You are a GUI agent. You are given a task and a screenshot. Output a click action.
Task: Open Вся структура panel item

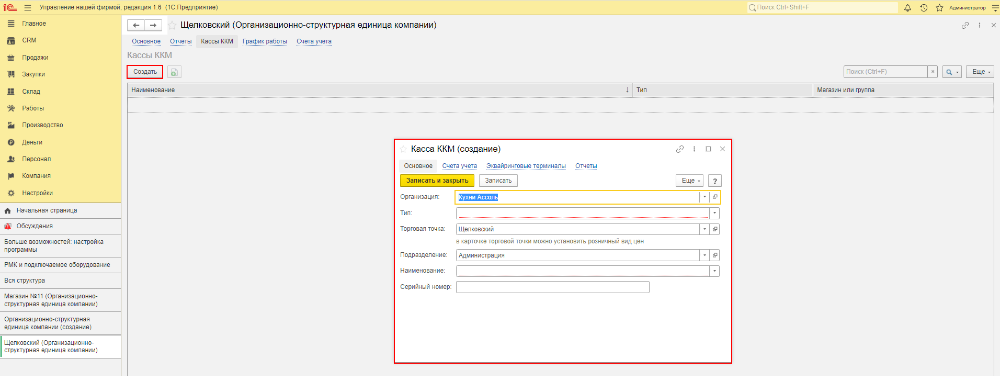pos(61,280)
